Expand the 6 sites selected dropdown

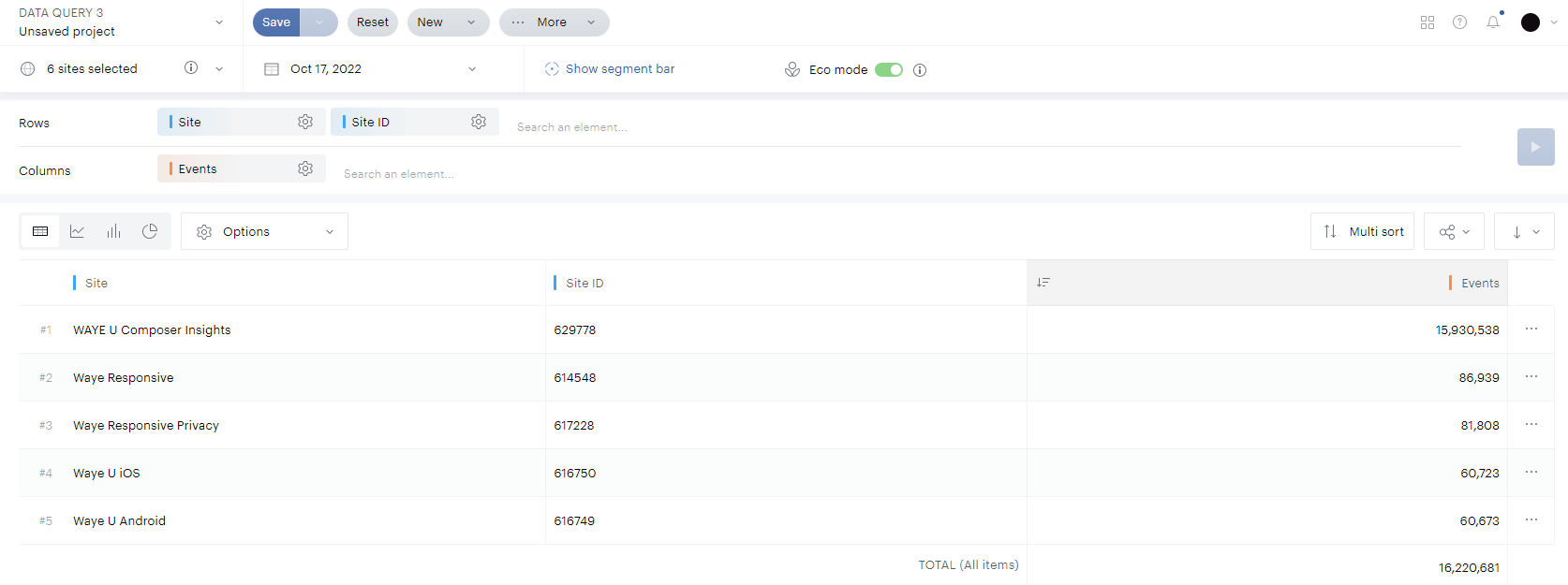218,69
